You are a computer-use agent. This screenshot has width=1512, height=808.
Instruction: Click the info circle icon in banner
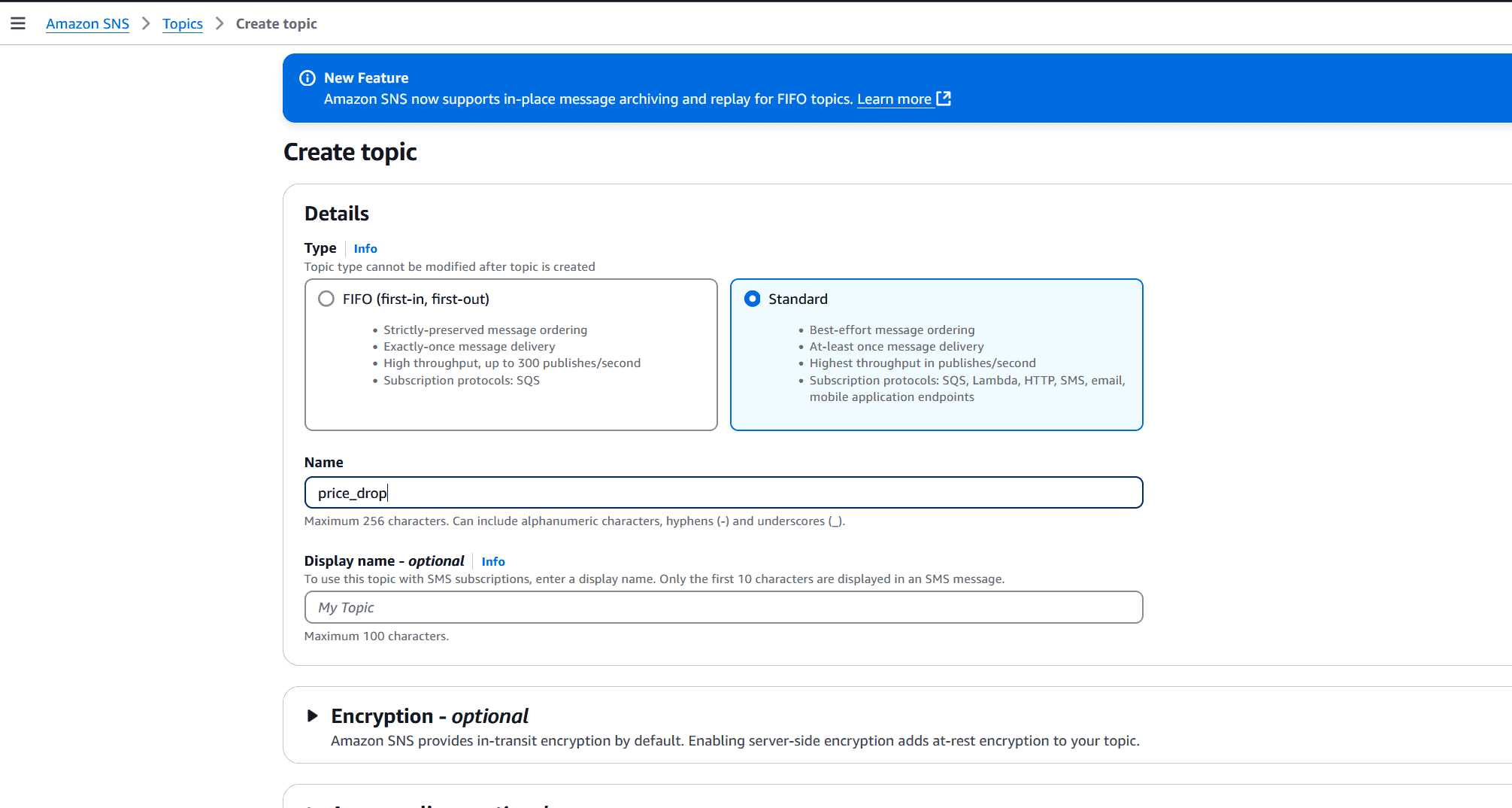[308, 78]
